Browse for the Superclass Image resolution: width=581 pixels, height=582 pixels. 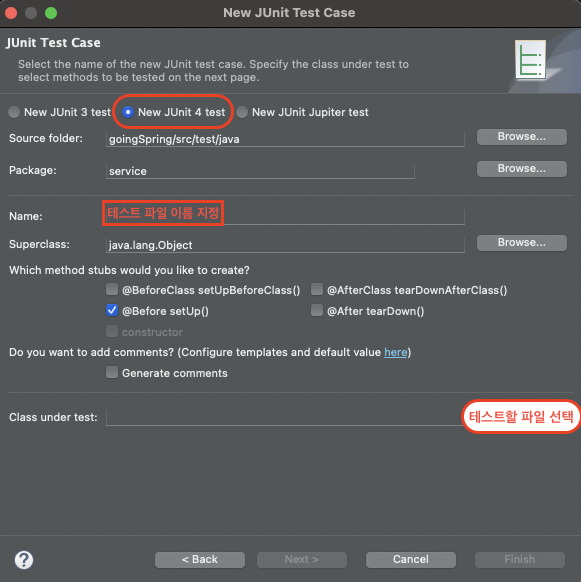point(522,243)
